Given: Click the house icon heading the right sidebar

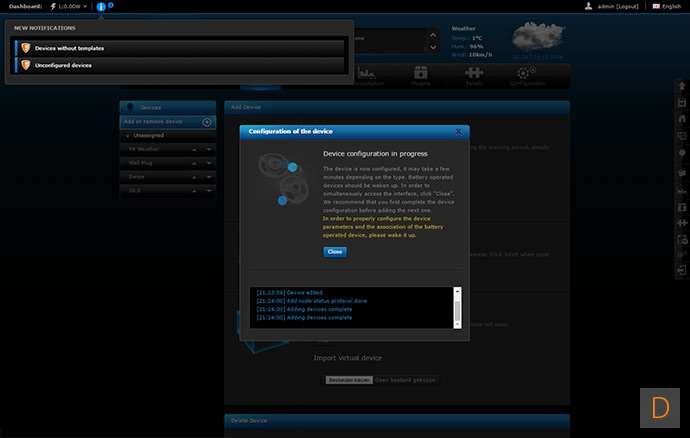Looking at the screenshot, I should pyautogui.click(x=682, y=86).
